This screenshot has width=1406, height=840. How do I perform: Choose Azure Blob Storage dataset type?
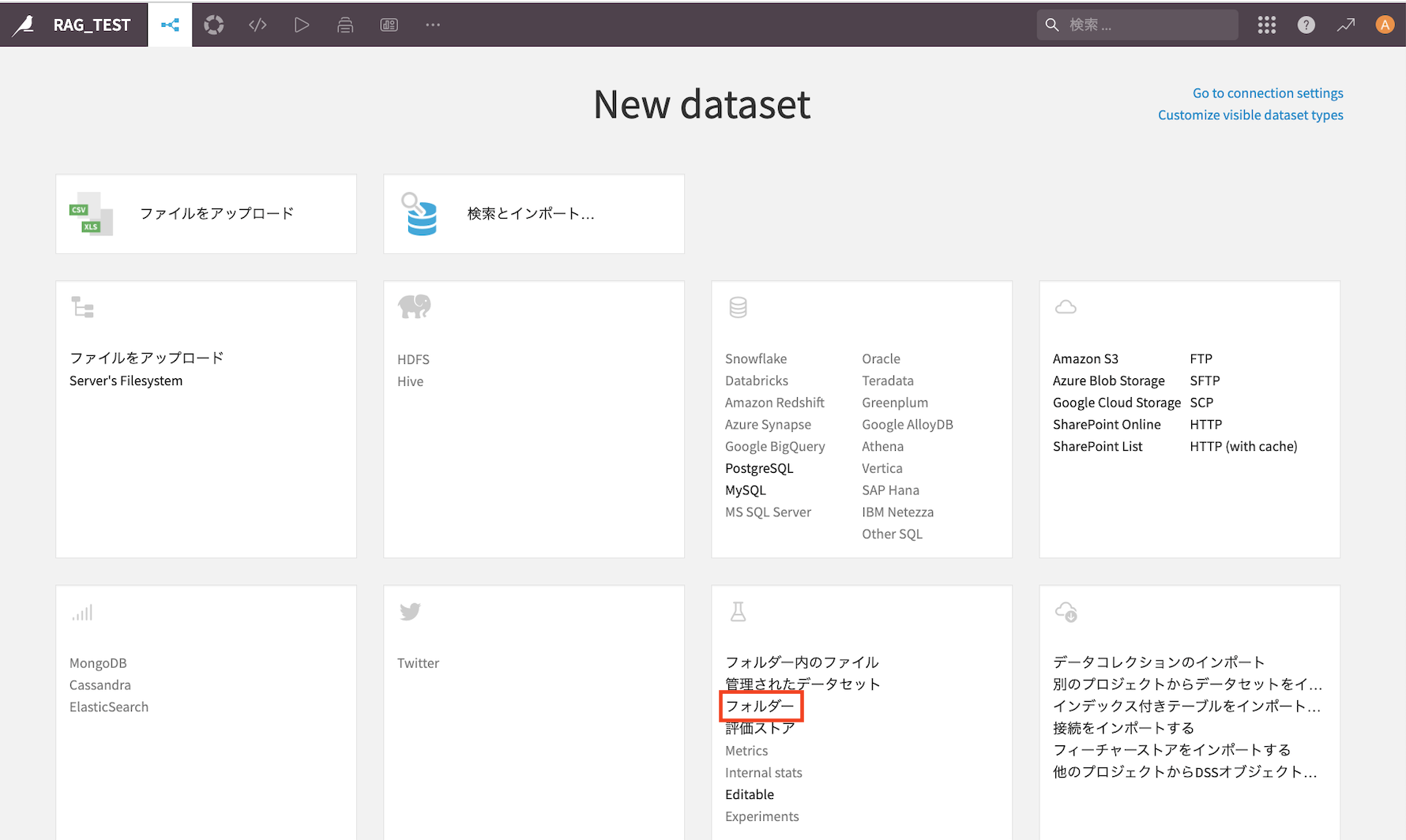(1108, 381)
